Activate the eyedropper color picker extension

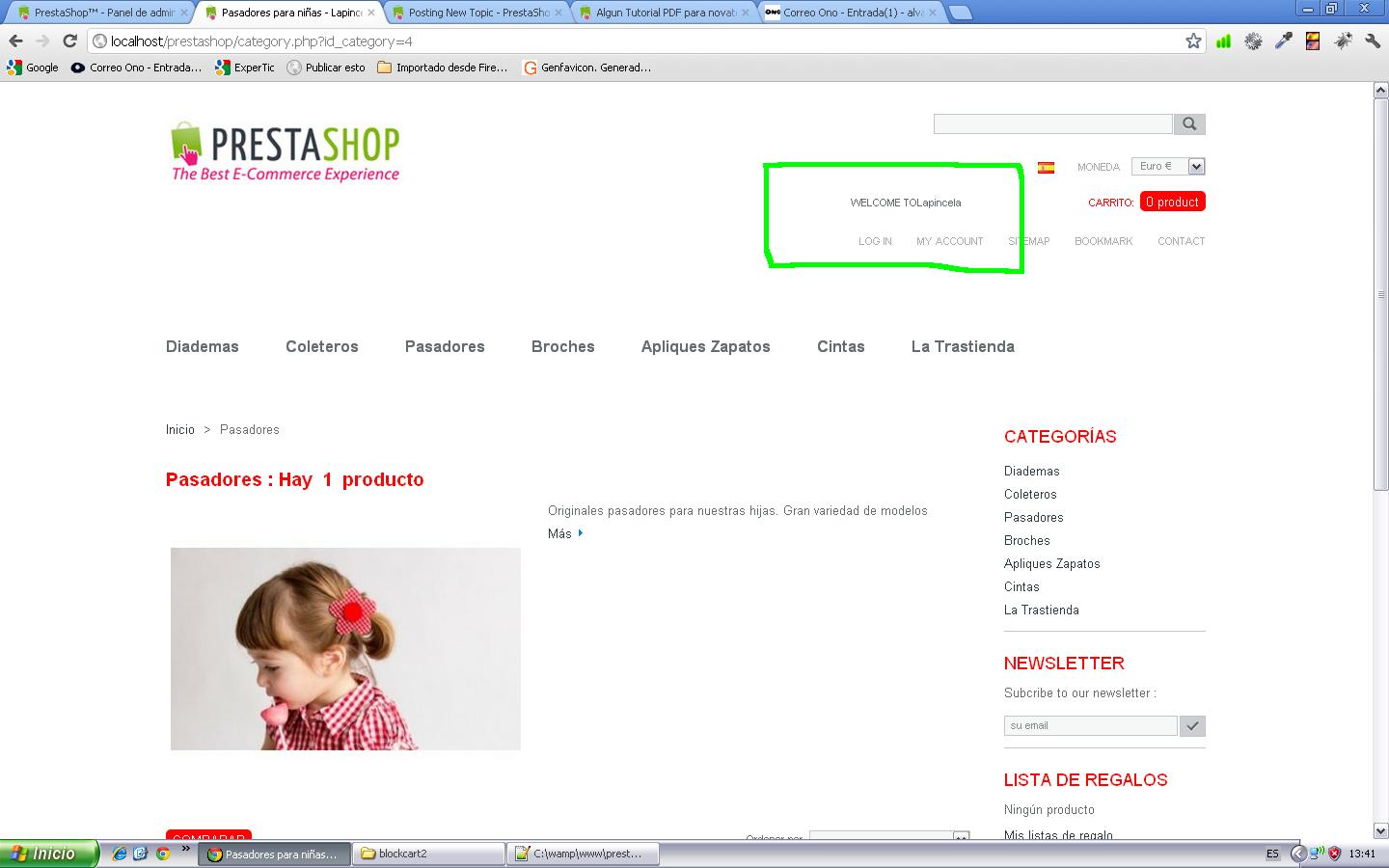[1283, 41]
